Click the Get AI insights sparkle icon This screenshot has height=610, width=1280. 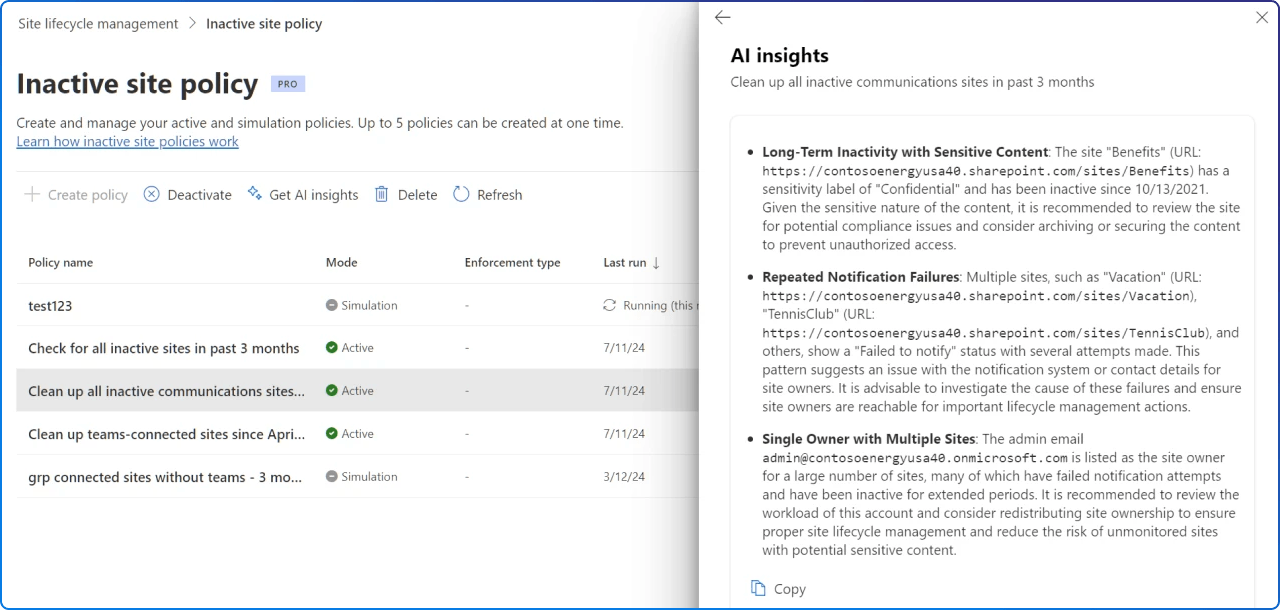pos(253,194)
